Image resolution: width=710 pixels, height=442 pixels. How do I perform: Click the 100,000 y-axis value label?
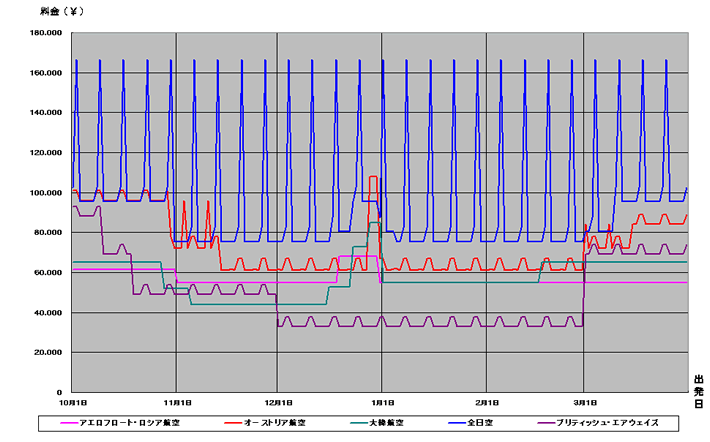tap(46, 193)
